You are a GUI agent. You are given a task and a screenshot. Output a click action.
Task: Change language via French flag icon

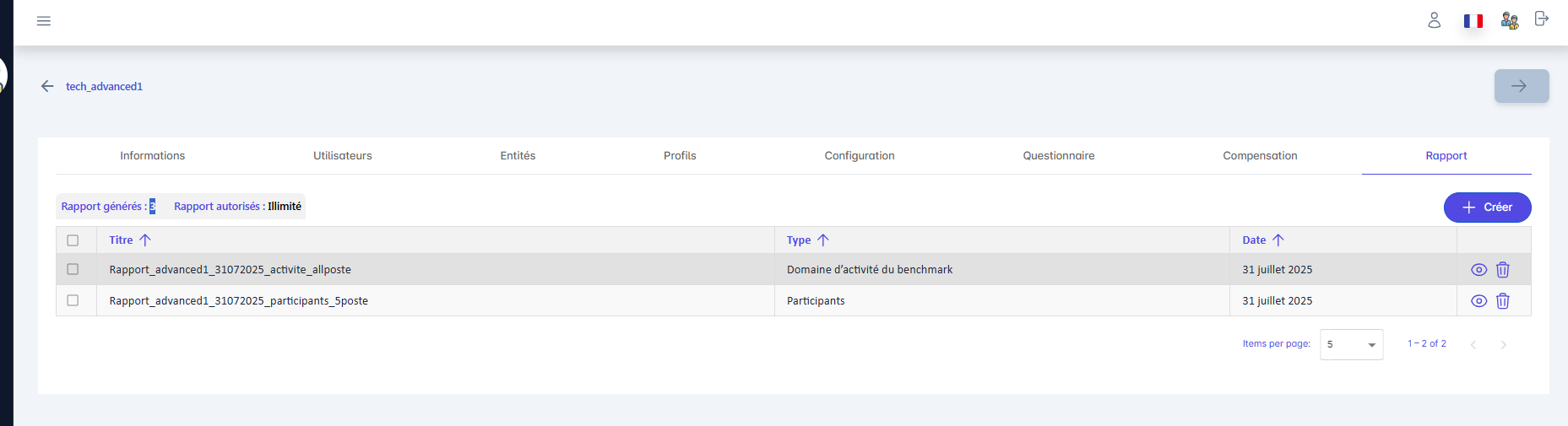pyautogui.click(x=1473, y=21)
